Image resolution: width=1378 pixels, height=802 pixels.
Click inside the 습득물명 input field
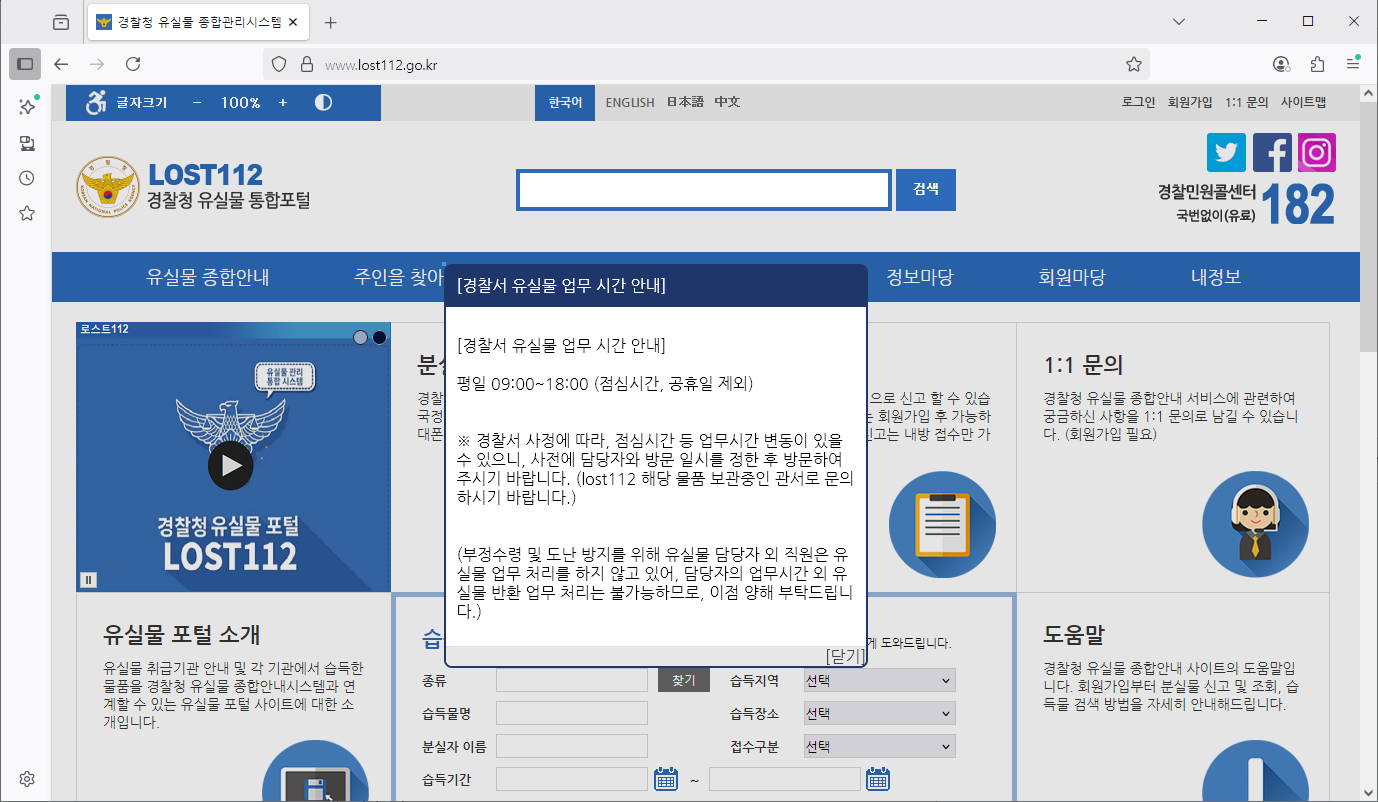tap(572, 712)
